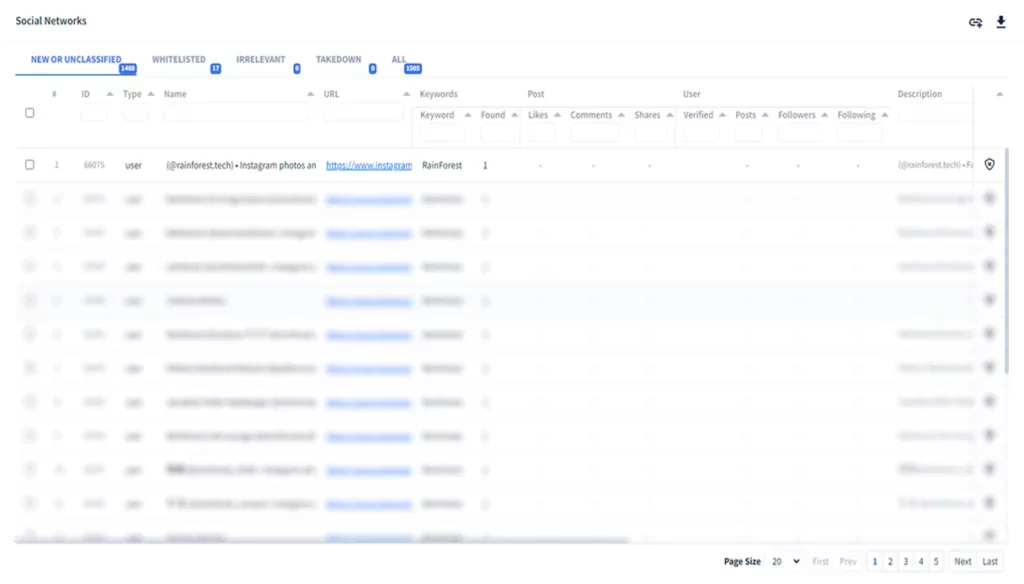This screenshot has height=584, width=1024.
Task: Select current page 1 button
Action: click(x=874, y=561)
